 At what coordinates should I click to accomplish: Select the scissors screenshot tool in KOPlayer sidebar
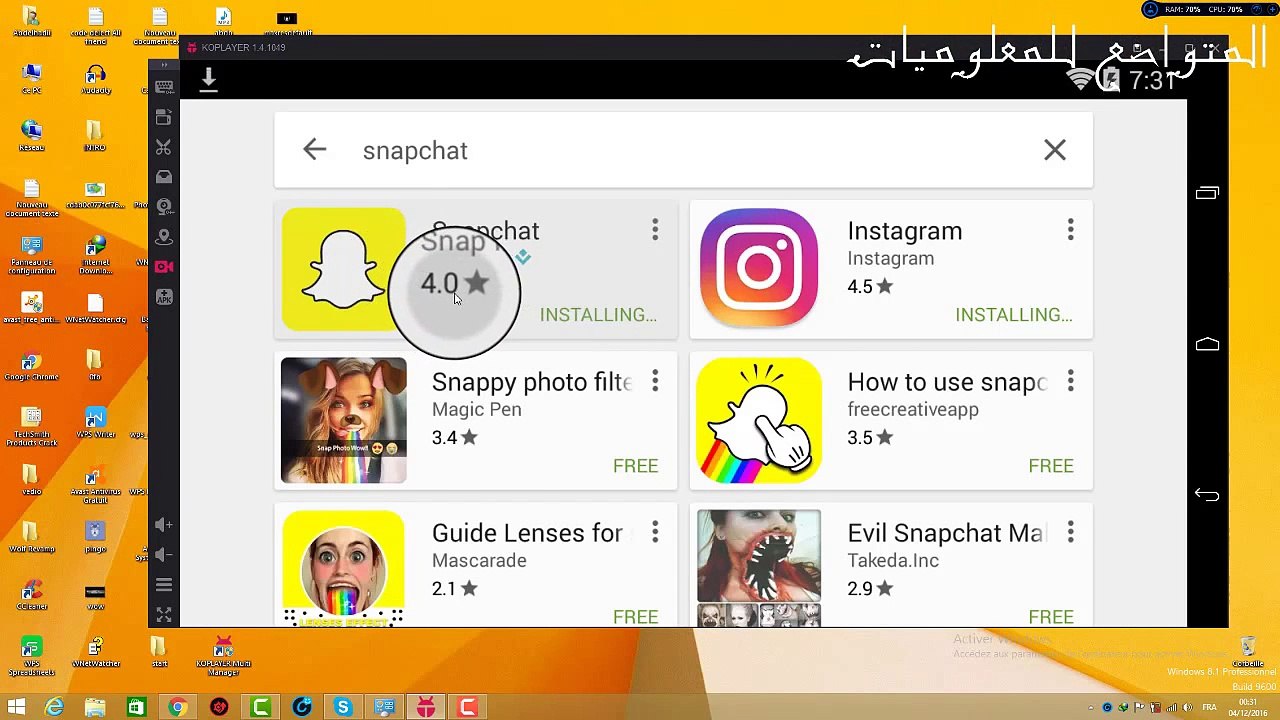coord(164,147)
